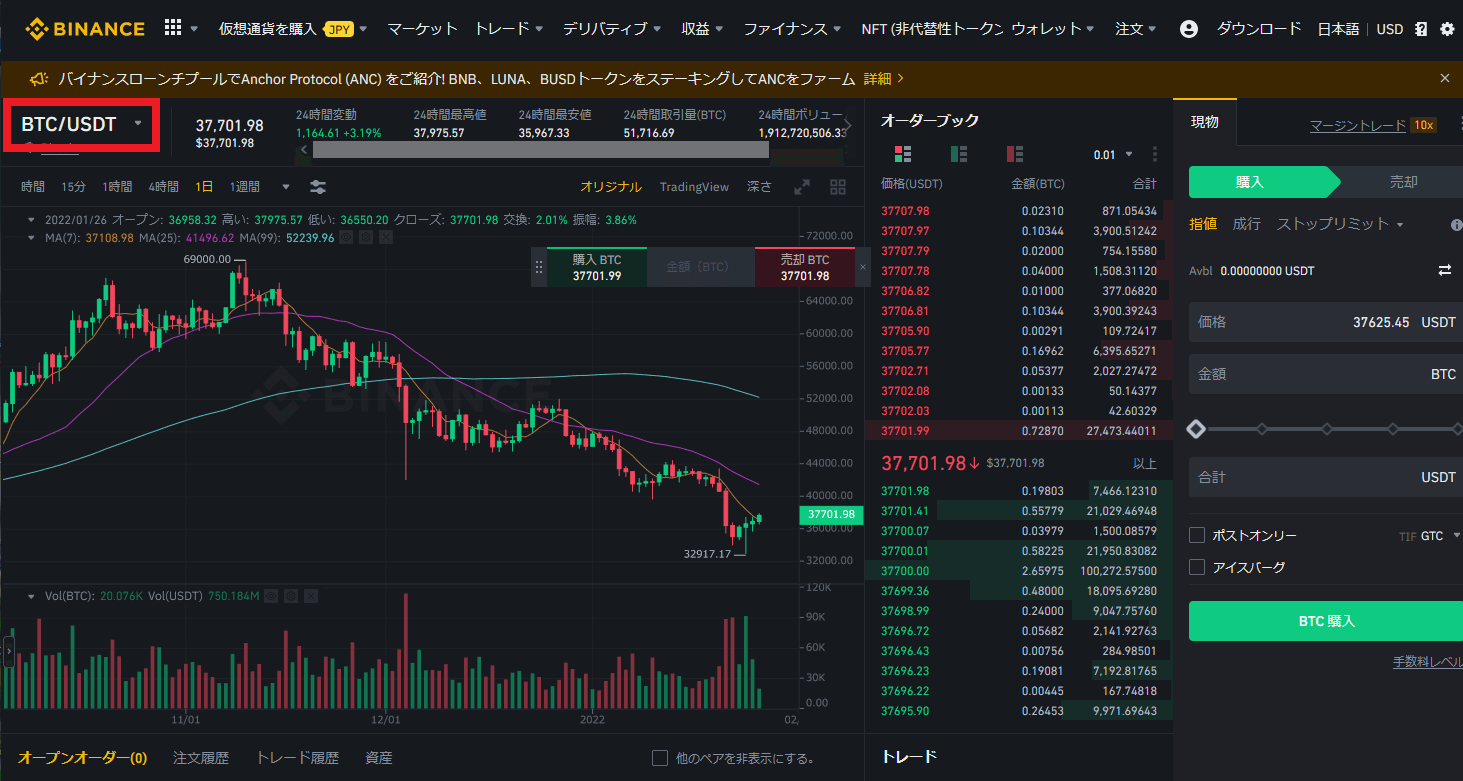Image resolution: width=1463 pixels, height=781 pixels.
Task: Select the 4時間 chart interval
Action: pyautogui.click(x=163, y=187)
